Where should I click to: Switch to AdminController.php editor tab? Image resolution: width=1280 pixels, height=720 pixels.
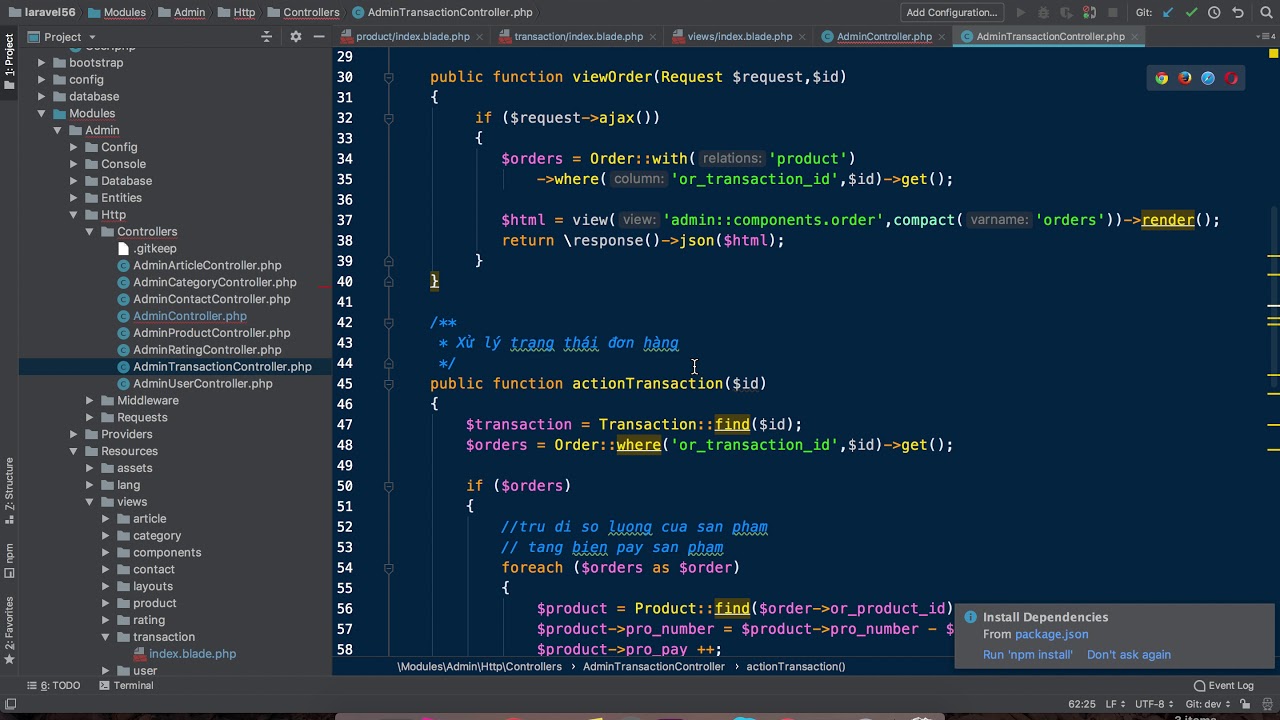884,37
